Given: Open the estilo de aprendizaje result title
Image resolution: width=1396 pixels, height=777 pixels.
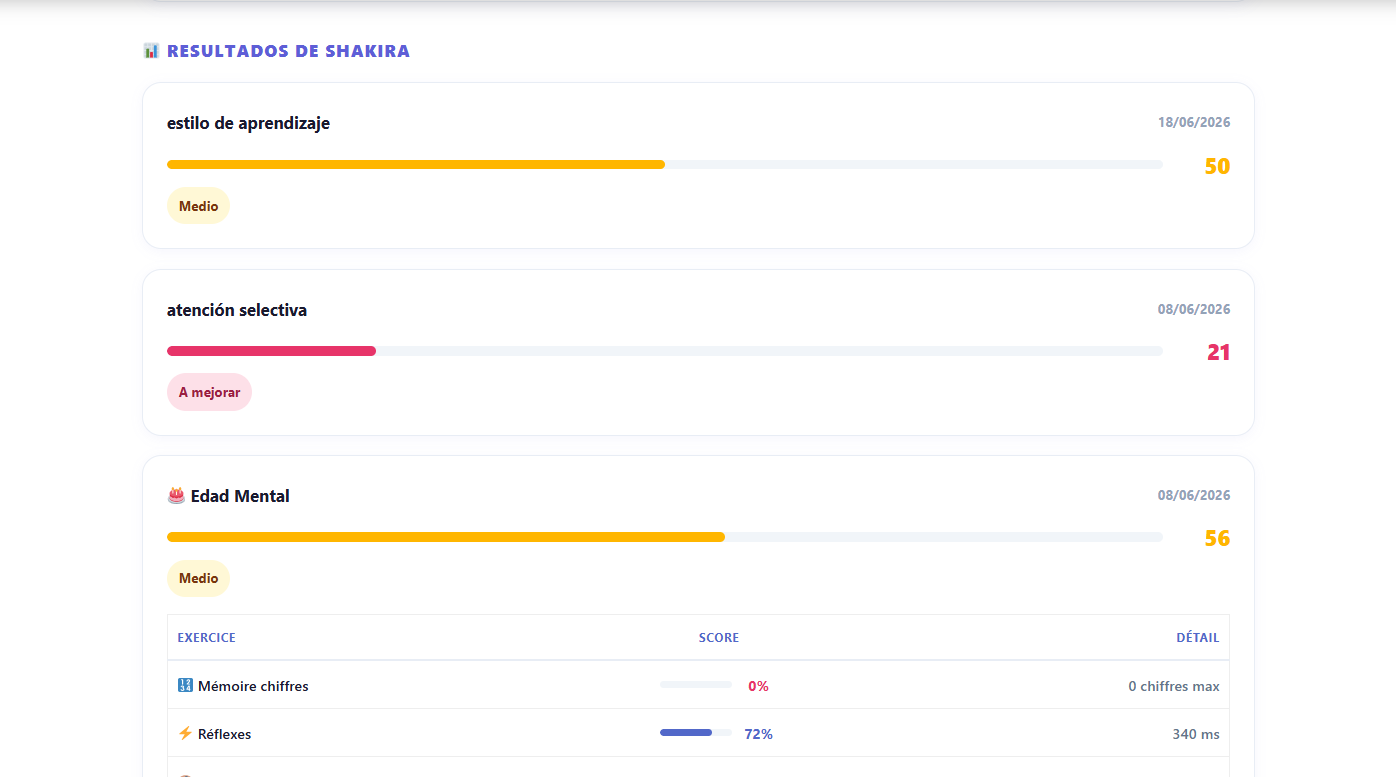Looking at the screenshot, I should [248, 123].
